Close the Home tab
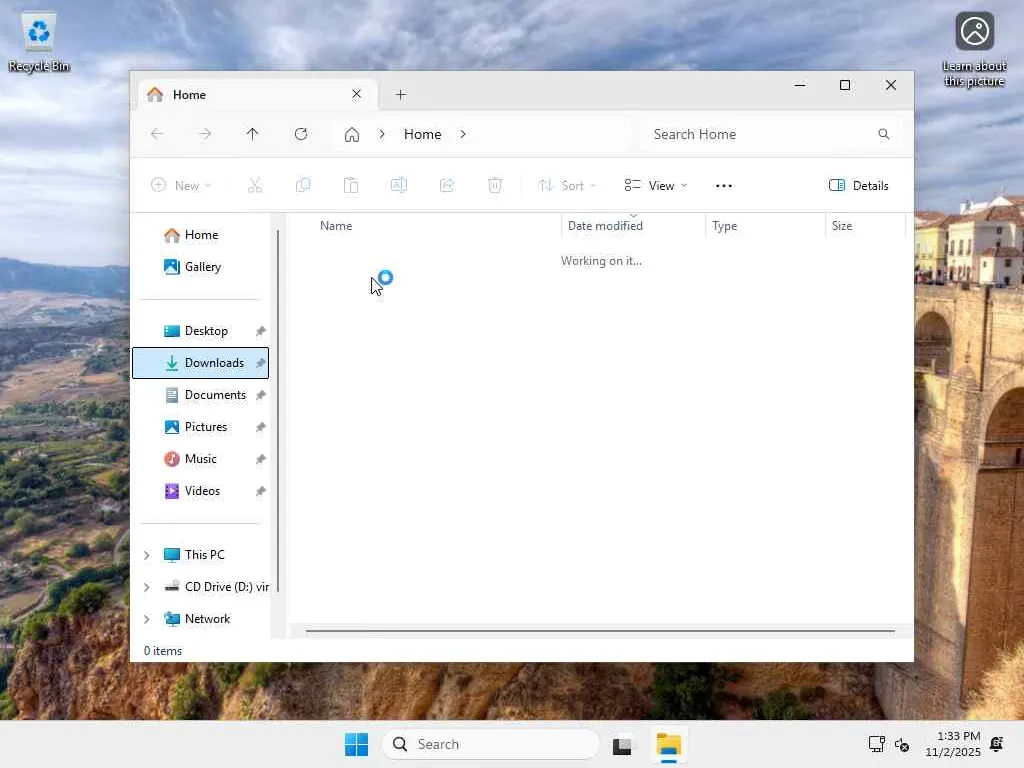Viewport: 1024px width, 768px height. (357, 94)
